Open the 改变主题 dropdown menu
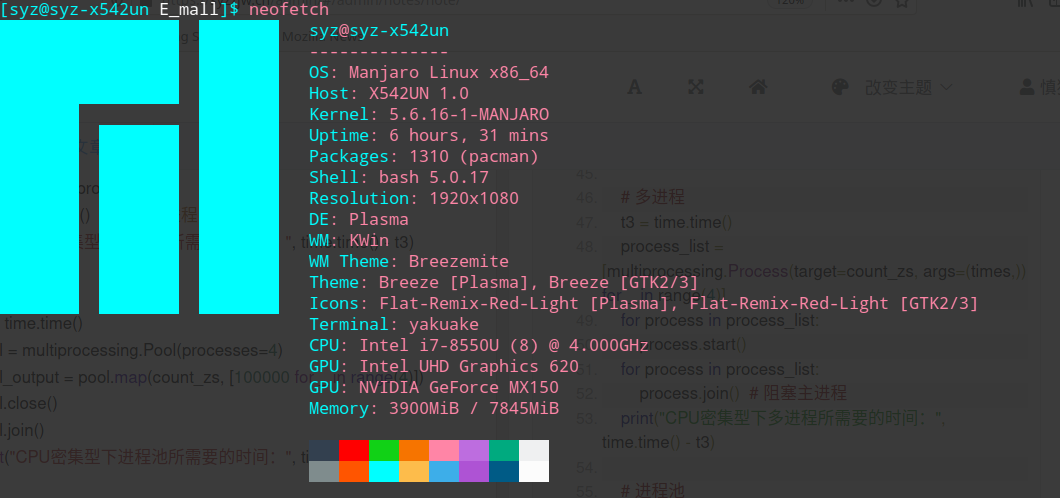This screenshot has height=498, width=1060. tap(909, 87)
